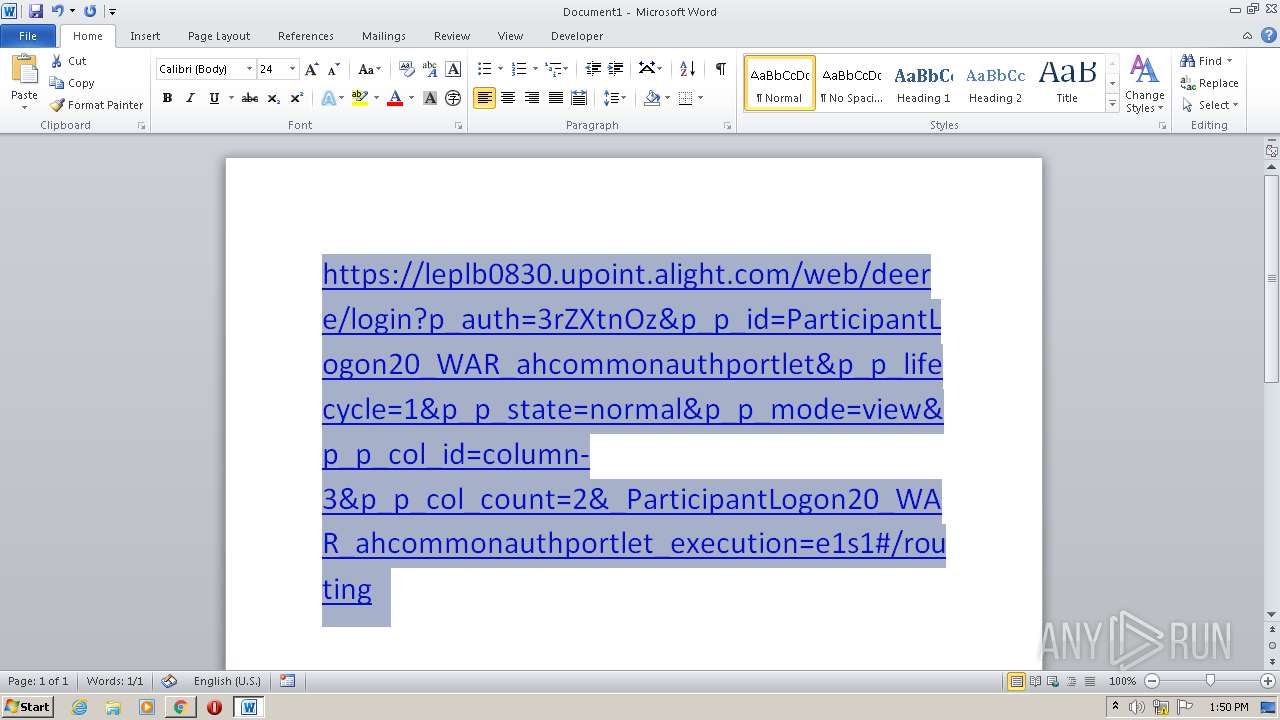Toggle Show/Hide paragraph marks
Viewport: 1280px width, 720px height.
[720, 69]
